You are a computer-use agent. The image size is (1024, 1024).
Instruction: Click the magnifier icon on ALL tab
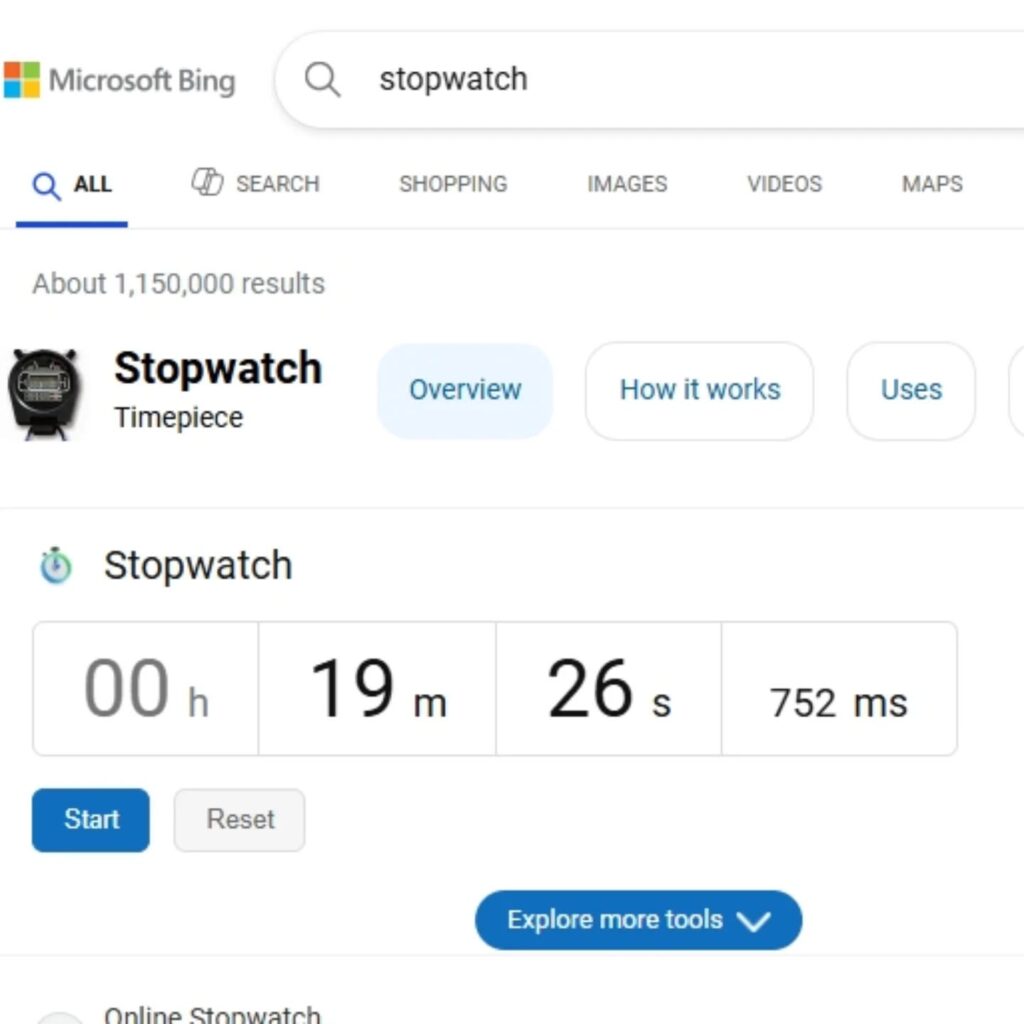(x=46, y=185)
